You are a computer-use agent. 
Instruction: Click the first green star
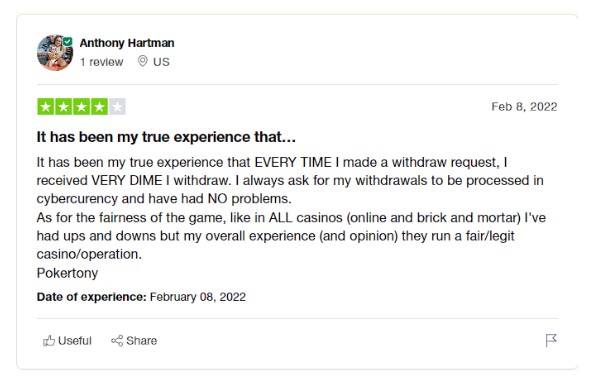(x=46, y=107)
